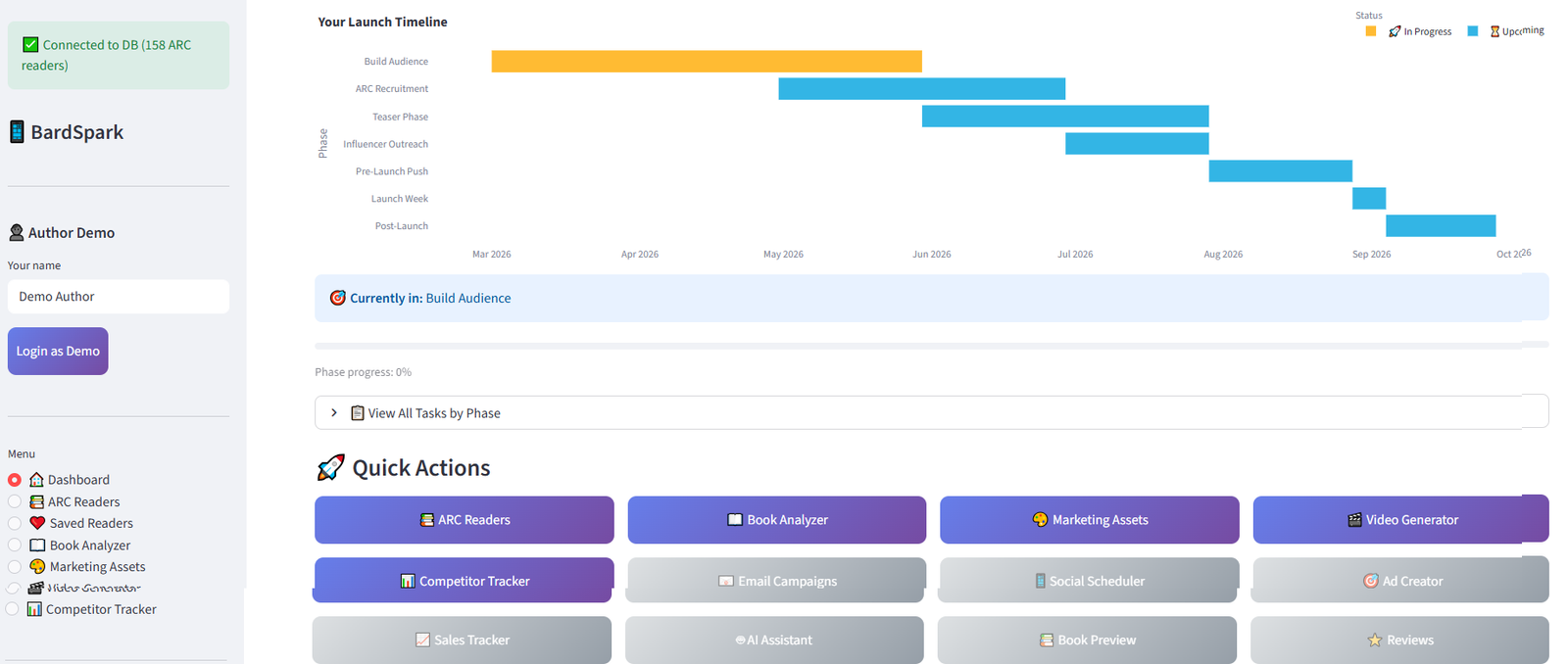Click the rocket icon beside Quick Actions

click(x=330, y=468)
